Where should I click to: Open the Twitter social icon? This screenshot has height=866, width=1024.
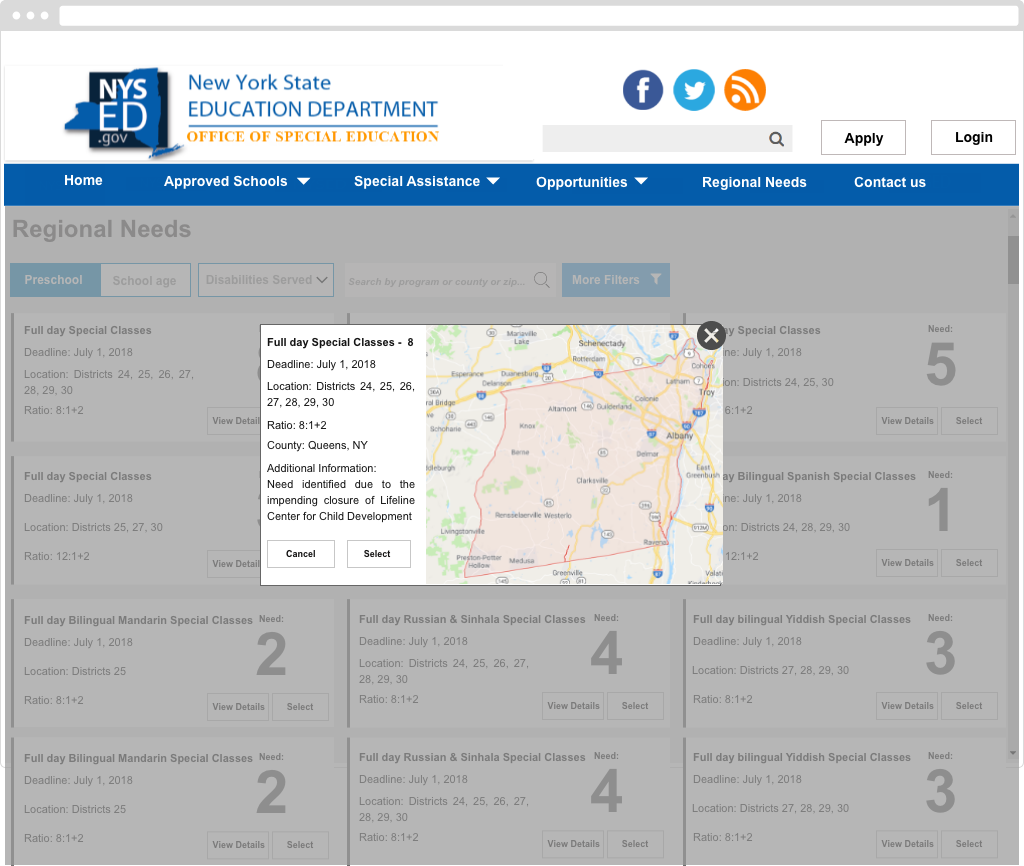click(694, 90)
